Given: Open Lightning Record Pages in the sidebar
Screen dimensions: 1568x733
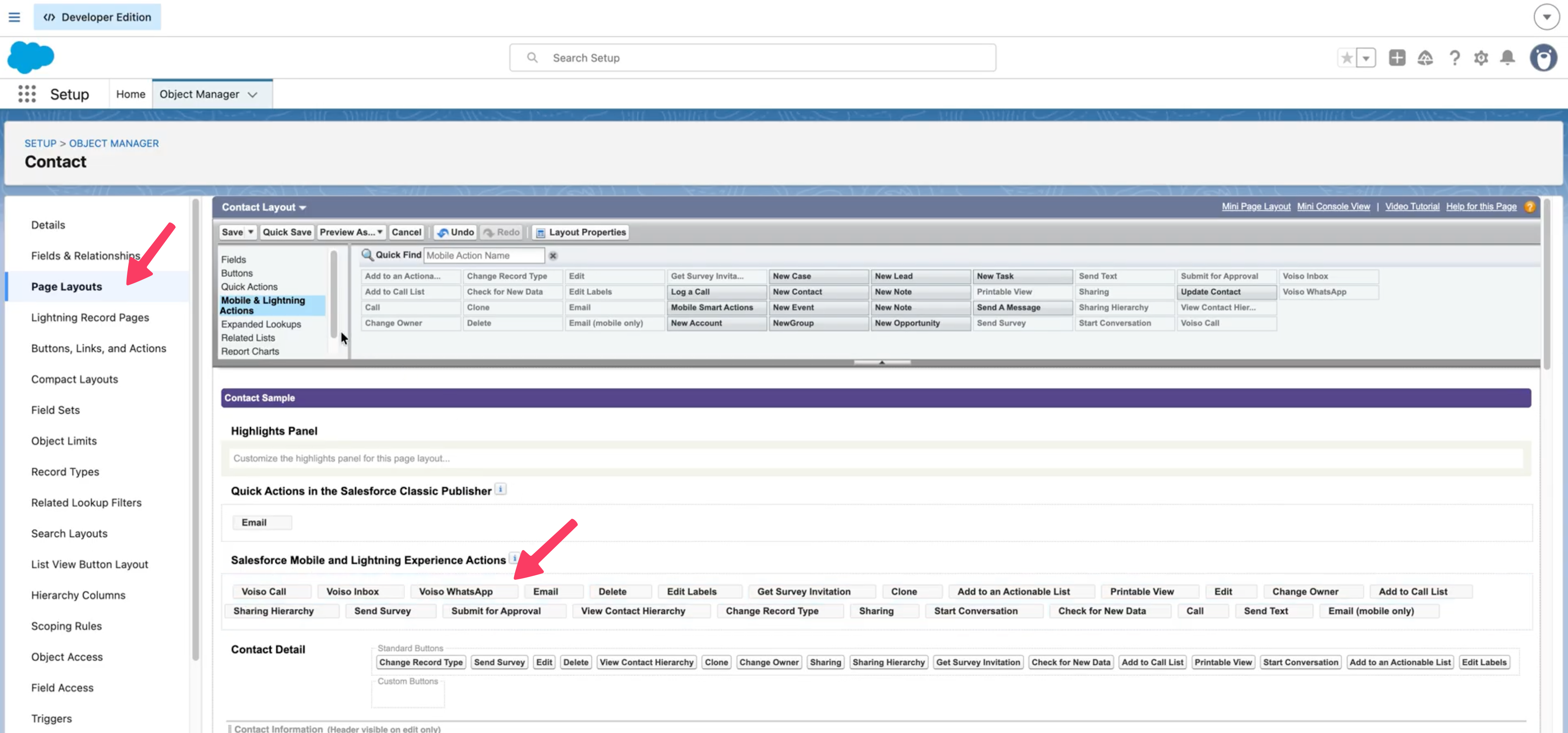Looking at the screenshot, I should pyautogui.click(x=90, y=317).
